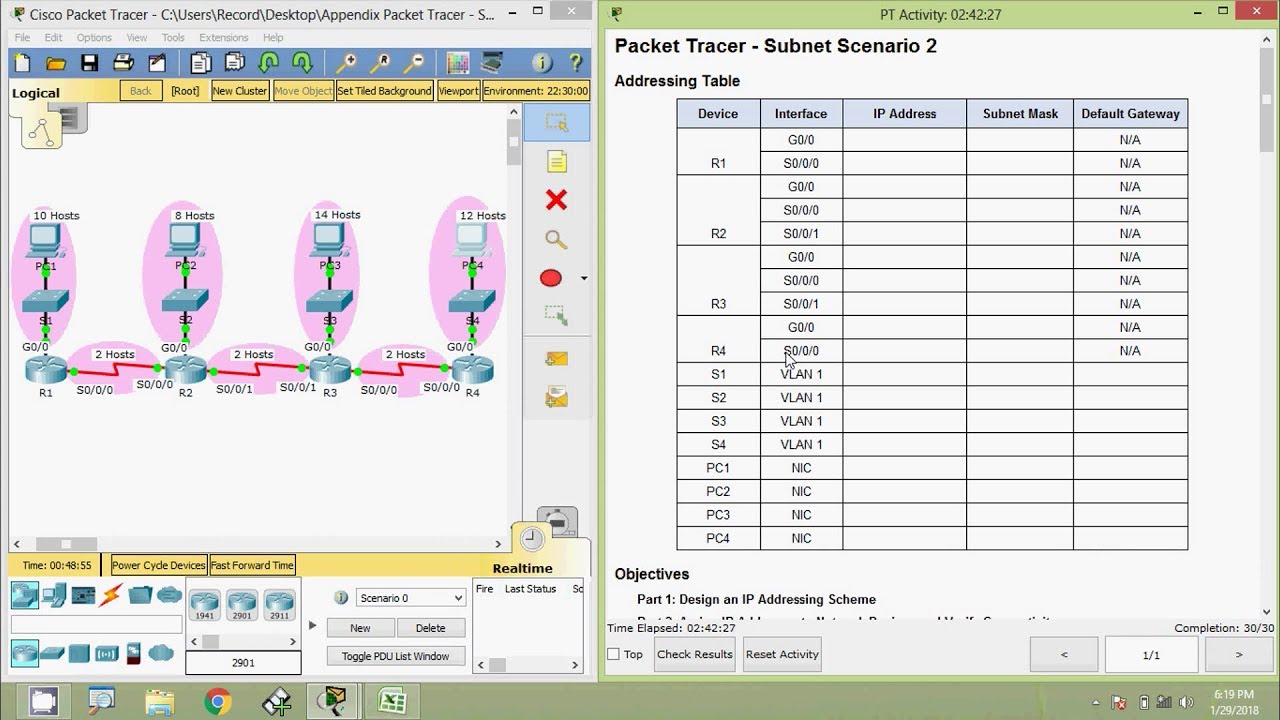The width and height of the screenshot is (1280, 720).
Task: Undo with the left green arrow
Action: click(x=268, y=63)
